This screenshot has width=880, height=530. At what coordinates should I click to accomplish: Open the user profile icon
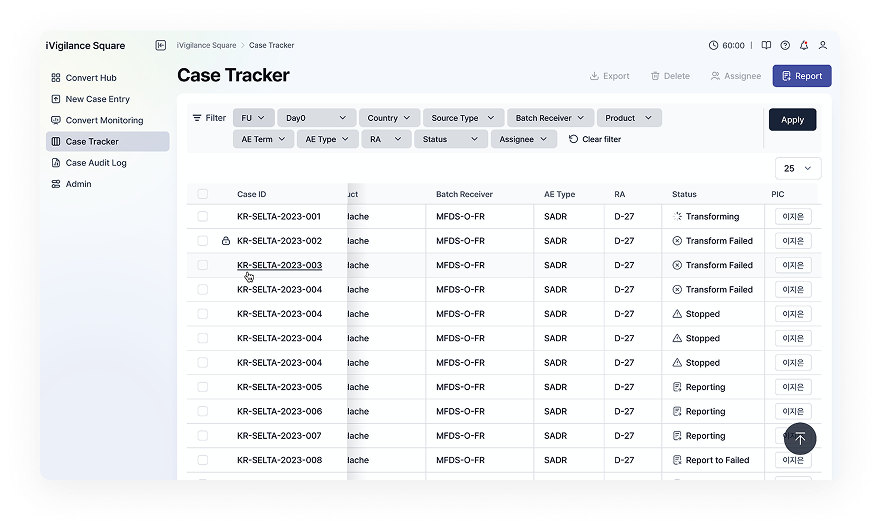(823, 45)
